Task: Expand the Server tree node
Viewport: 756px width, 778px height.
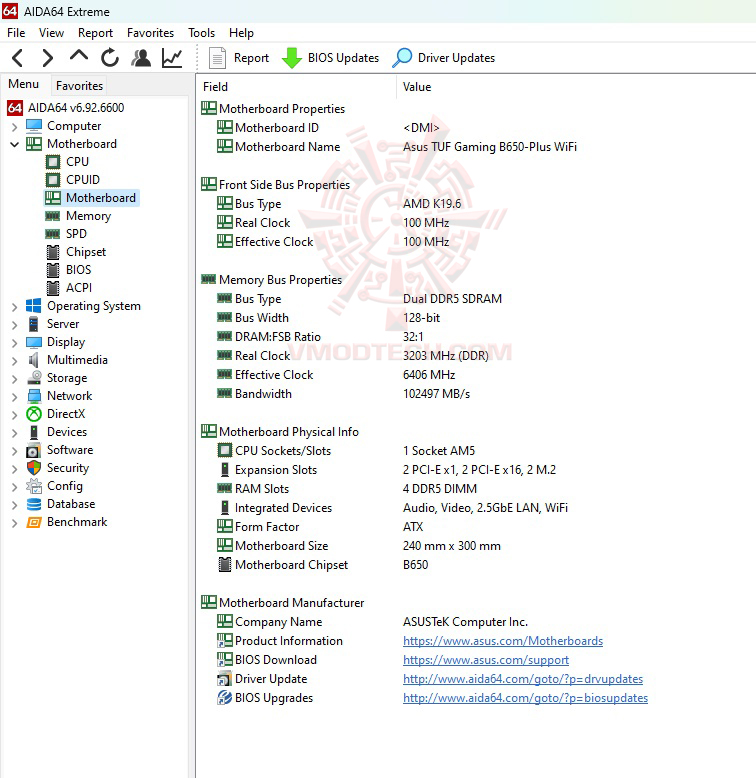Action: point(14,324)
